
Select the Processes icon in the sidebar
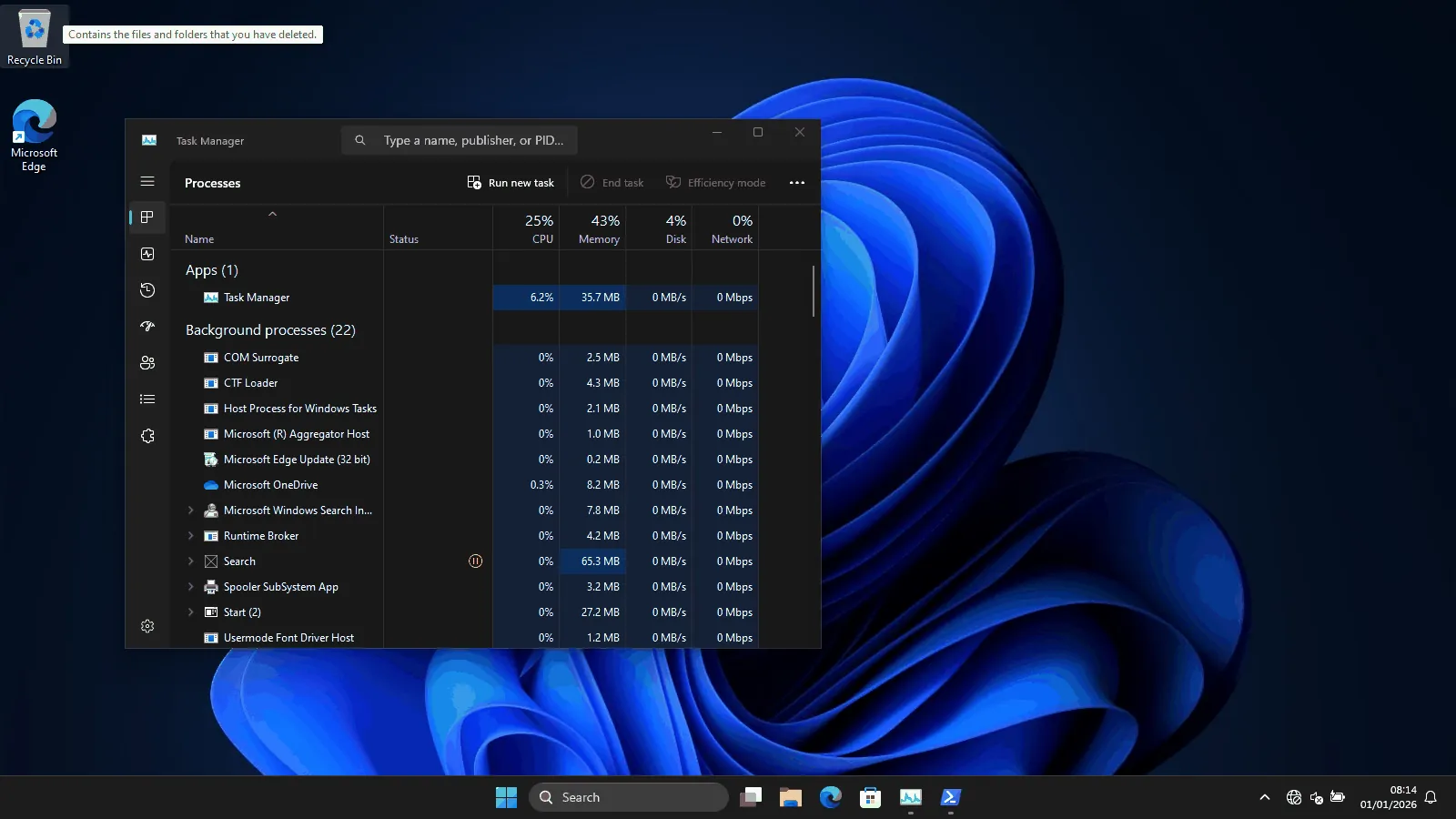(147, 217)
